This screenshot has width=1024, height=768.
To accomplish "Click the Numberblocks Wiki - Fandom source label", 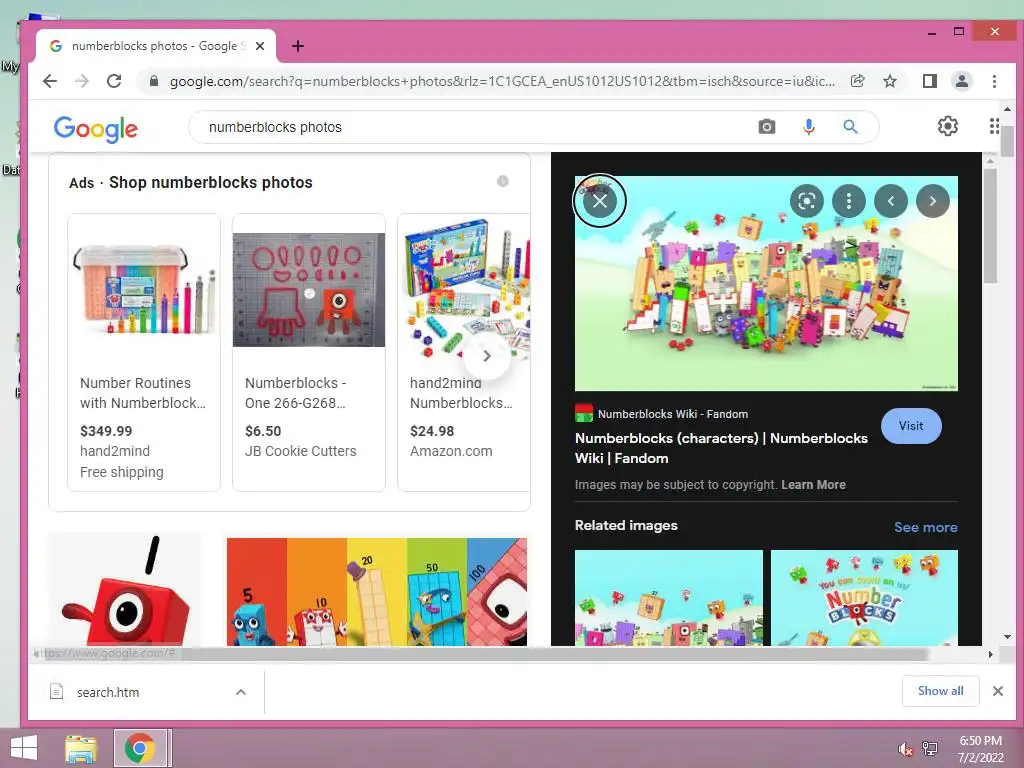I will click(x=673, y=414).
